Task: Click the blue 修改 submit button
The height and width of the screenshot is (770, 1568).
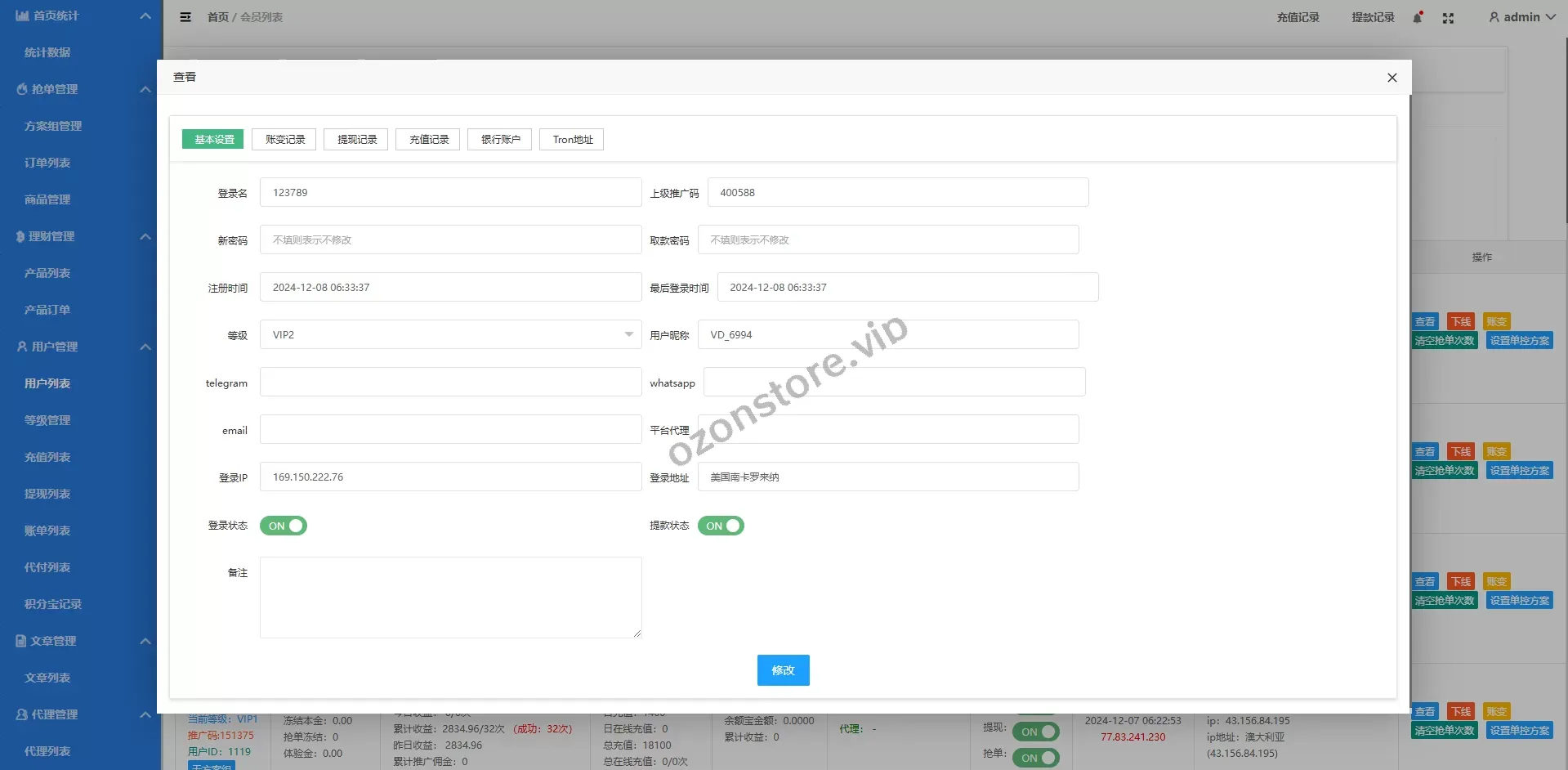Action: point(783,670)
